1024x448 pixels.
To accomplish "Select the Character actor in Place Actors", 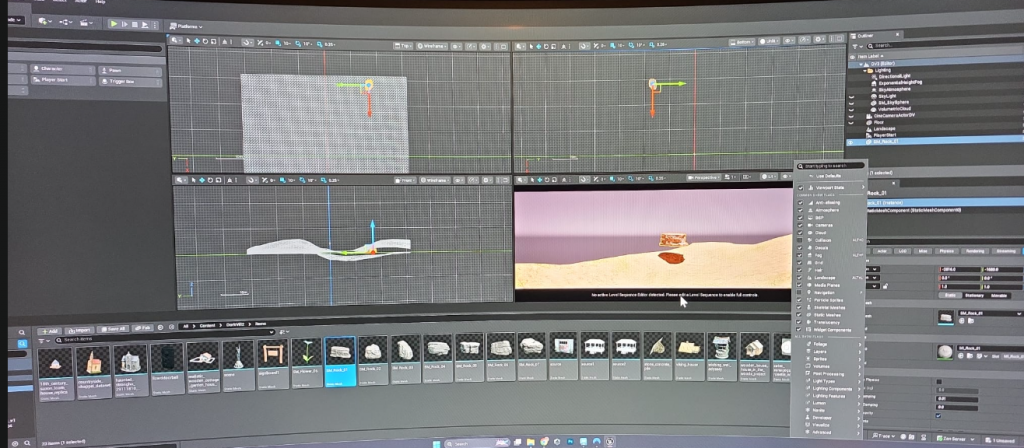I will click(x=52, y=70).
